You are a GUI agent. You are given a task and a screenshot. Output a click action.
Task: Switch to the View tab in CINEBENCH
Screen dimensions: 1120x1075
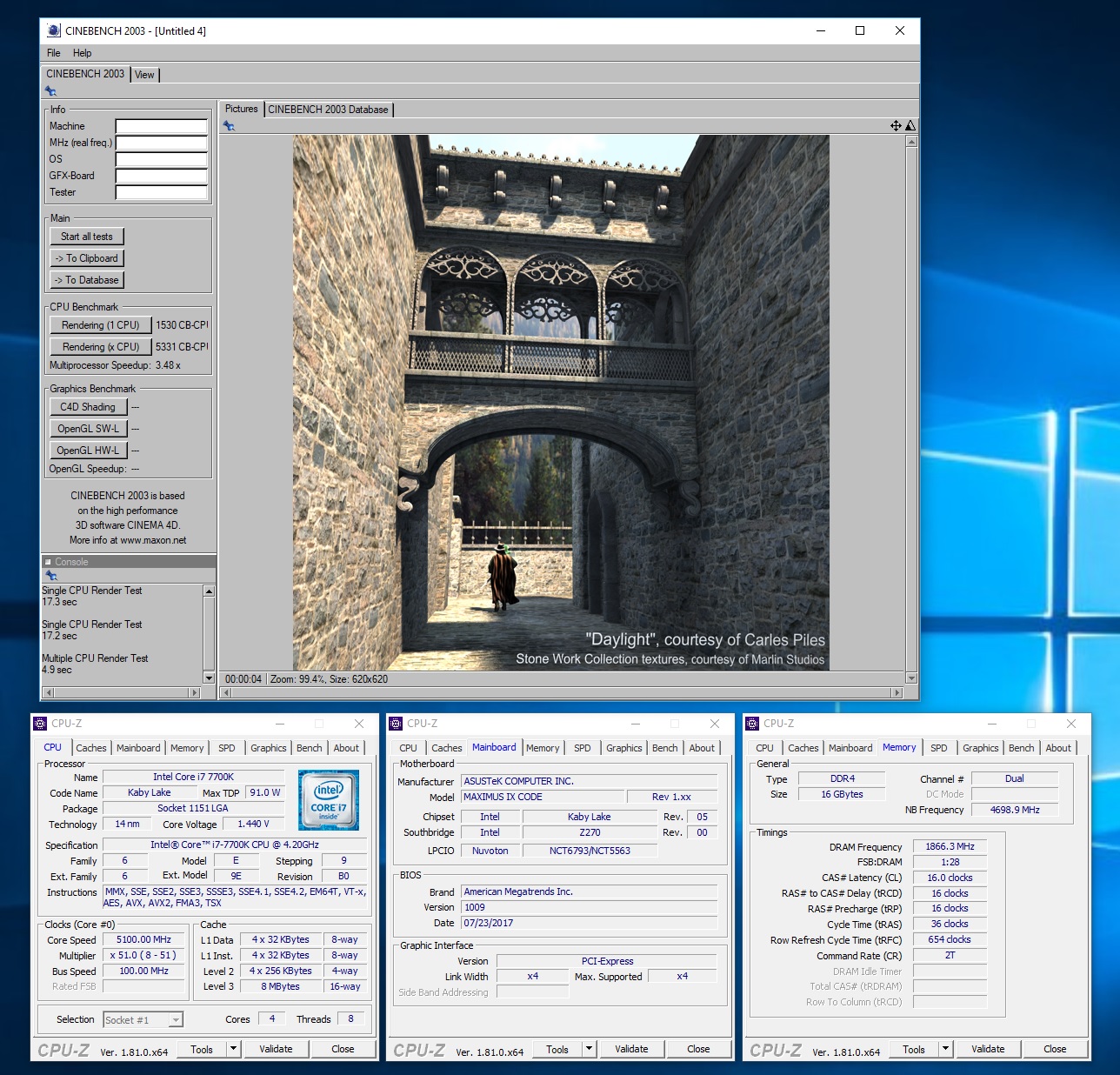pyautogui.click(x=144, y=75)
